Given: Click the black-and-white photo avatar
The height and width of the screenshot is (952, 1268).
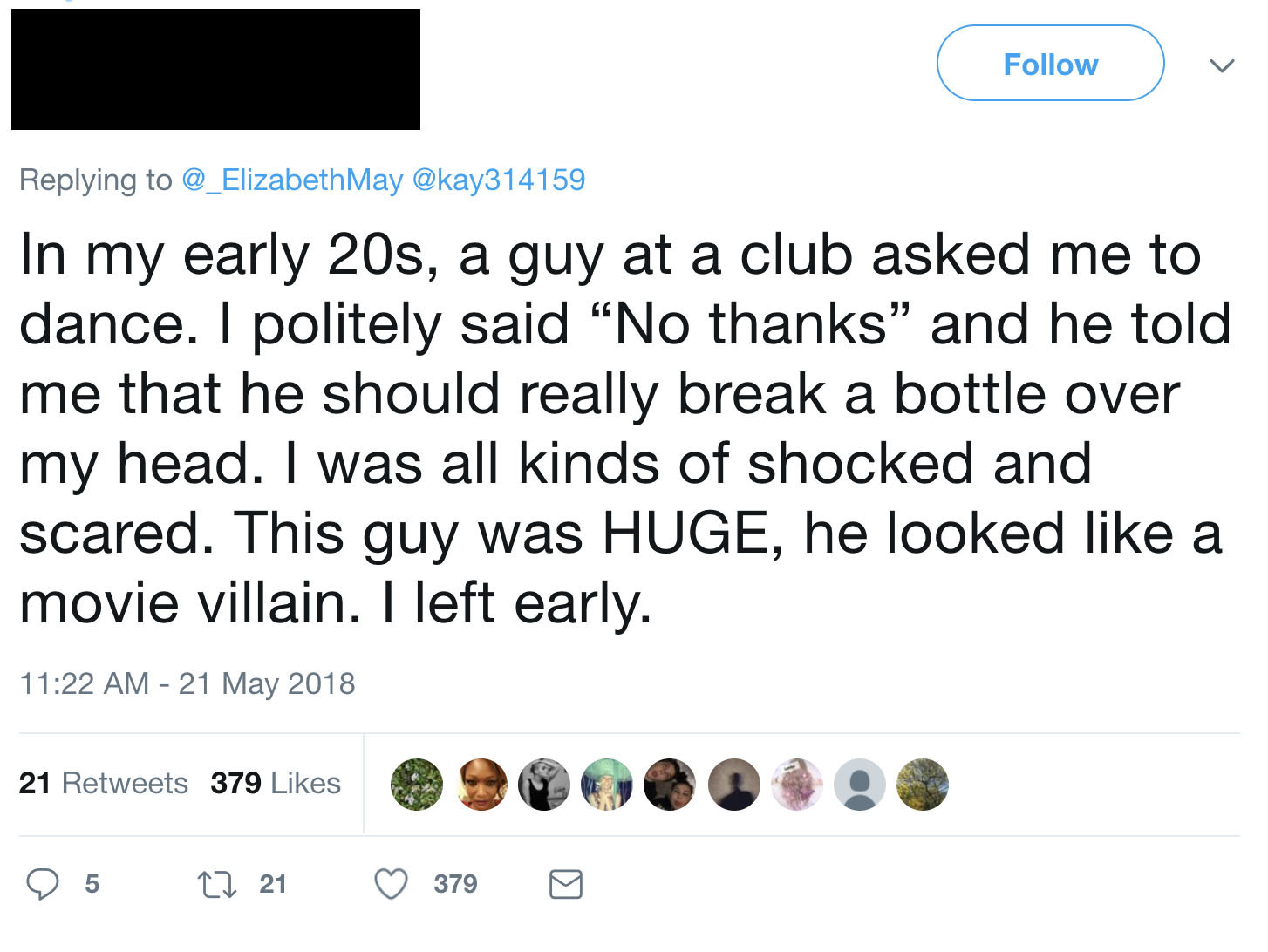Looking at the screenshot, I should pos(544,784).
